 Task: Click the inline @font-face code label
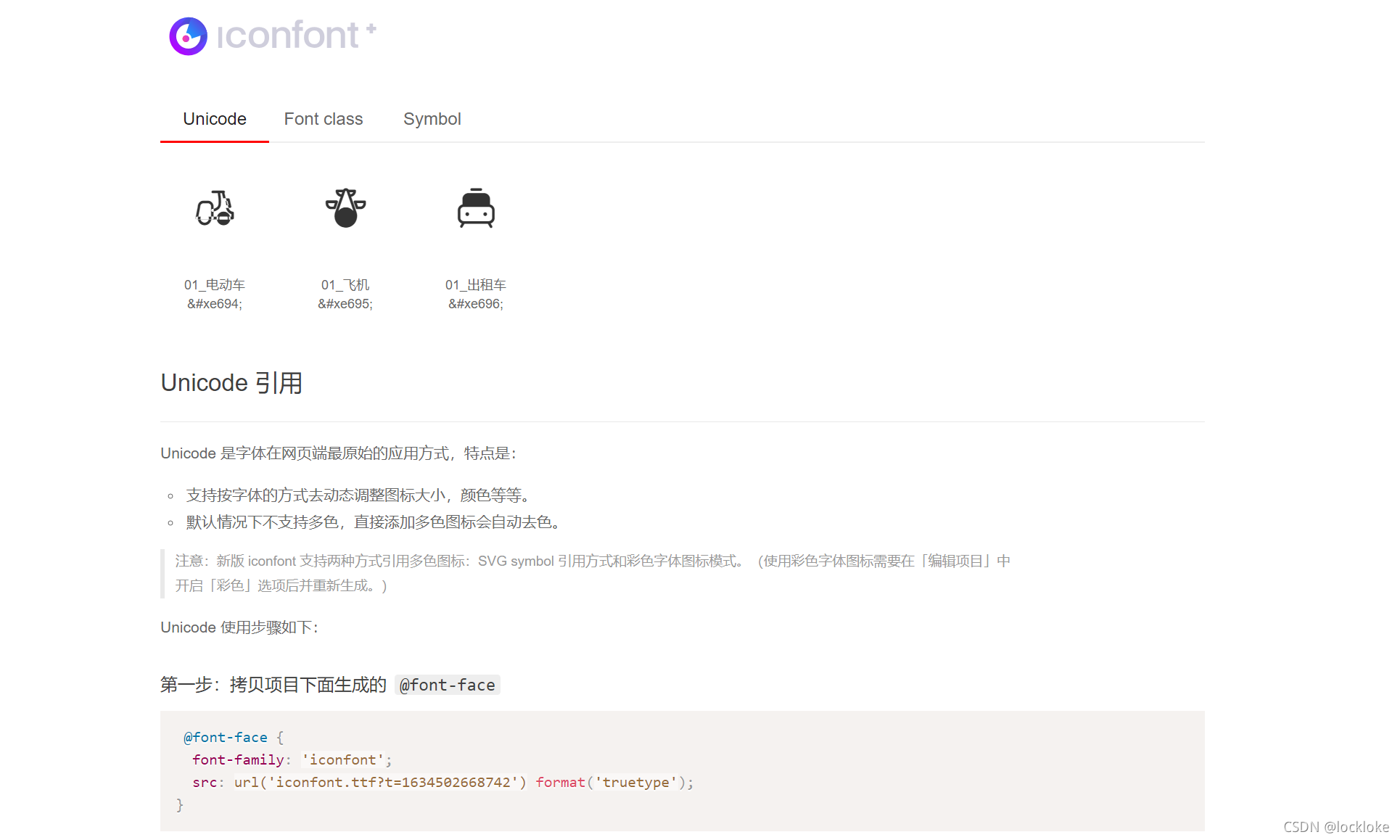point(448,685)
